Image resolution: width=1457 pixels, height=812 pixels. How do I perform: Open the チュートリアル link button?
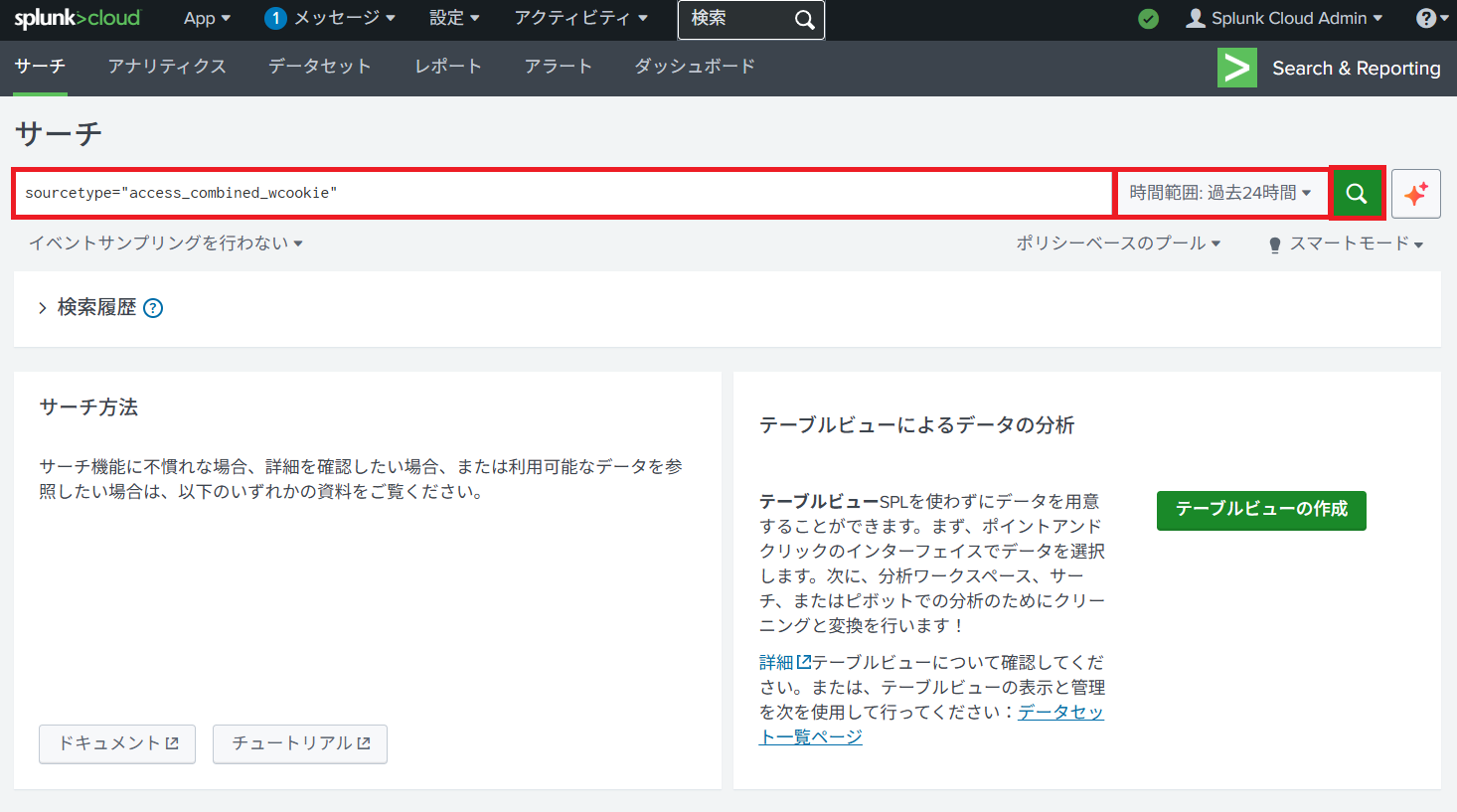300,743
